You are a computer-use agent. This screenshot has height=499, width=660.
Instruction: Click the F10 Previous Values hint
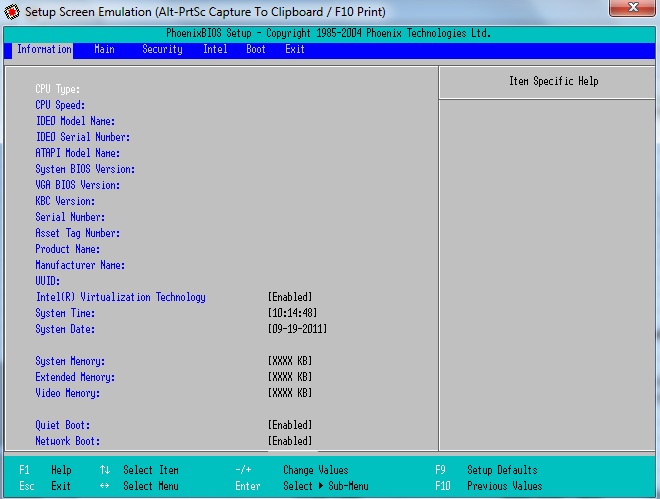point(489,486)
